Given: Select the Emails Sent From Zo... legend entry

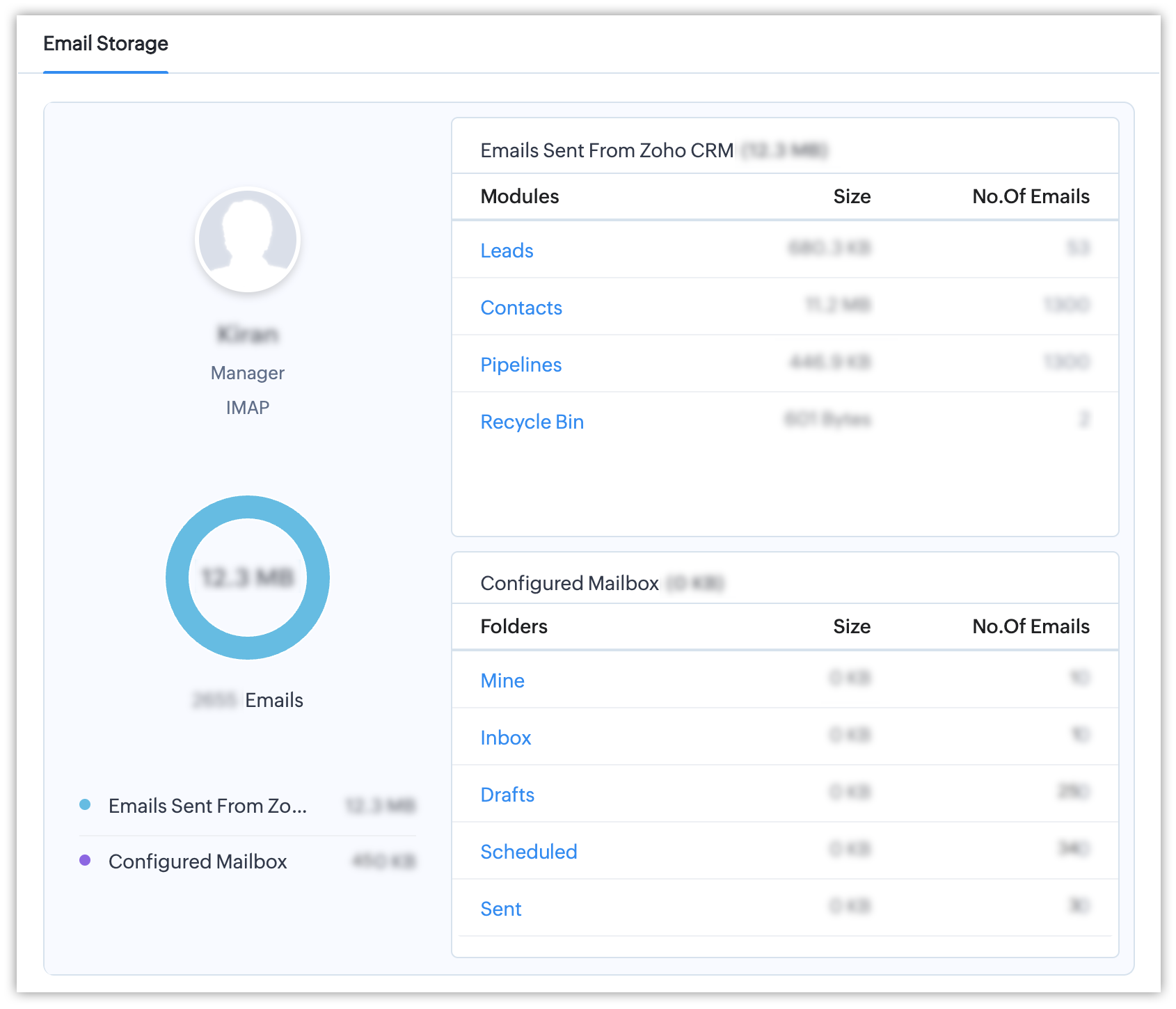Looking at the screenshot, I should (x=207, y=806).
